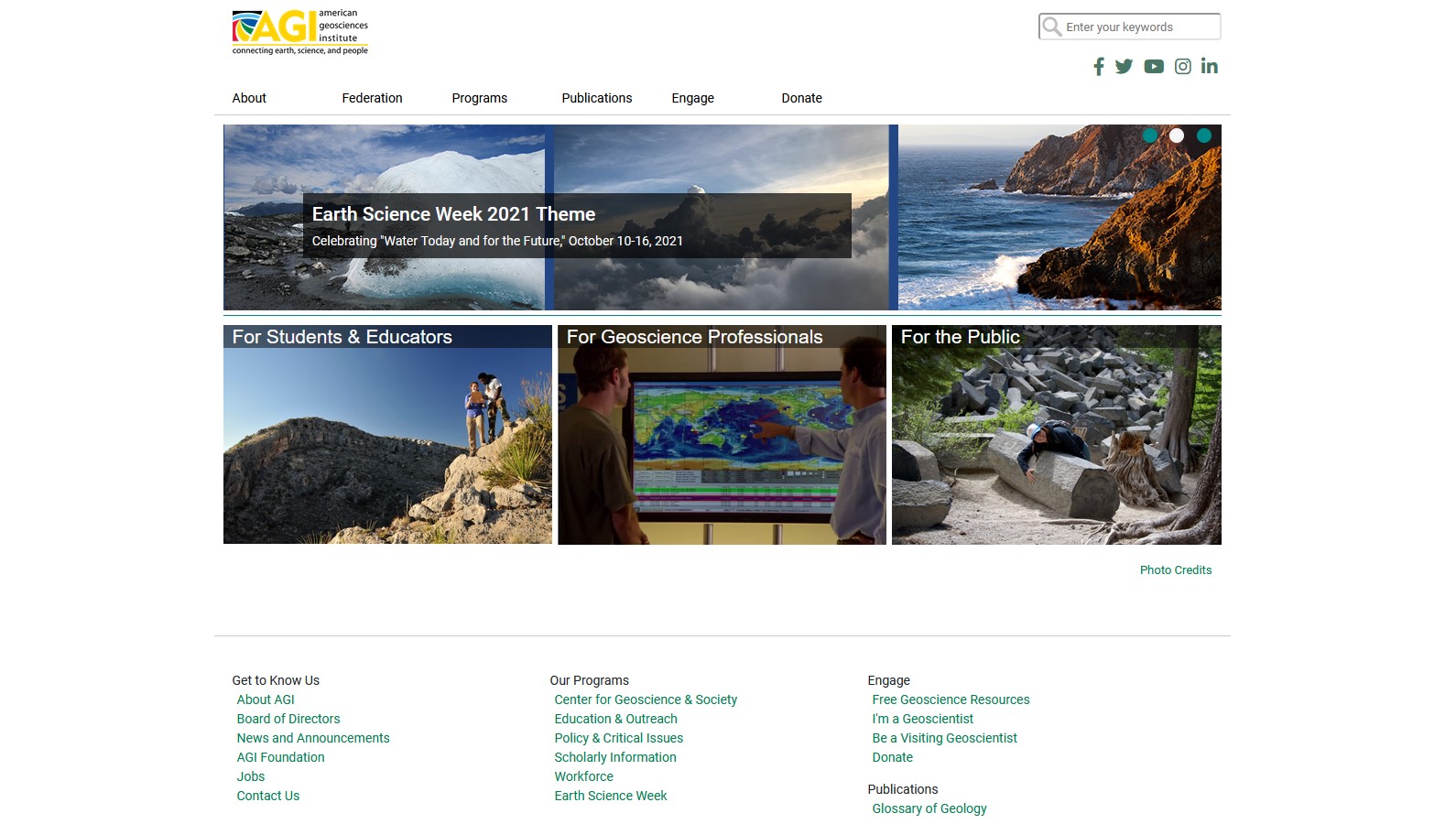This screenshot has height=835, width=1456.
Task: Expand the Programs navigation menu
Action: 479,98
